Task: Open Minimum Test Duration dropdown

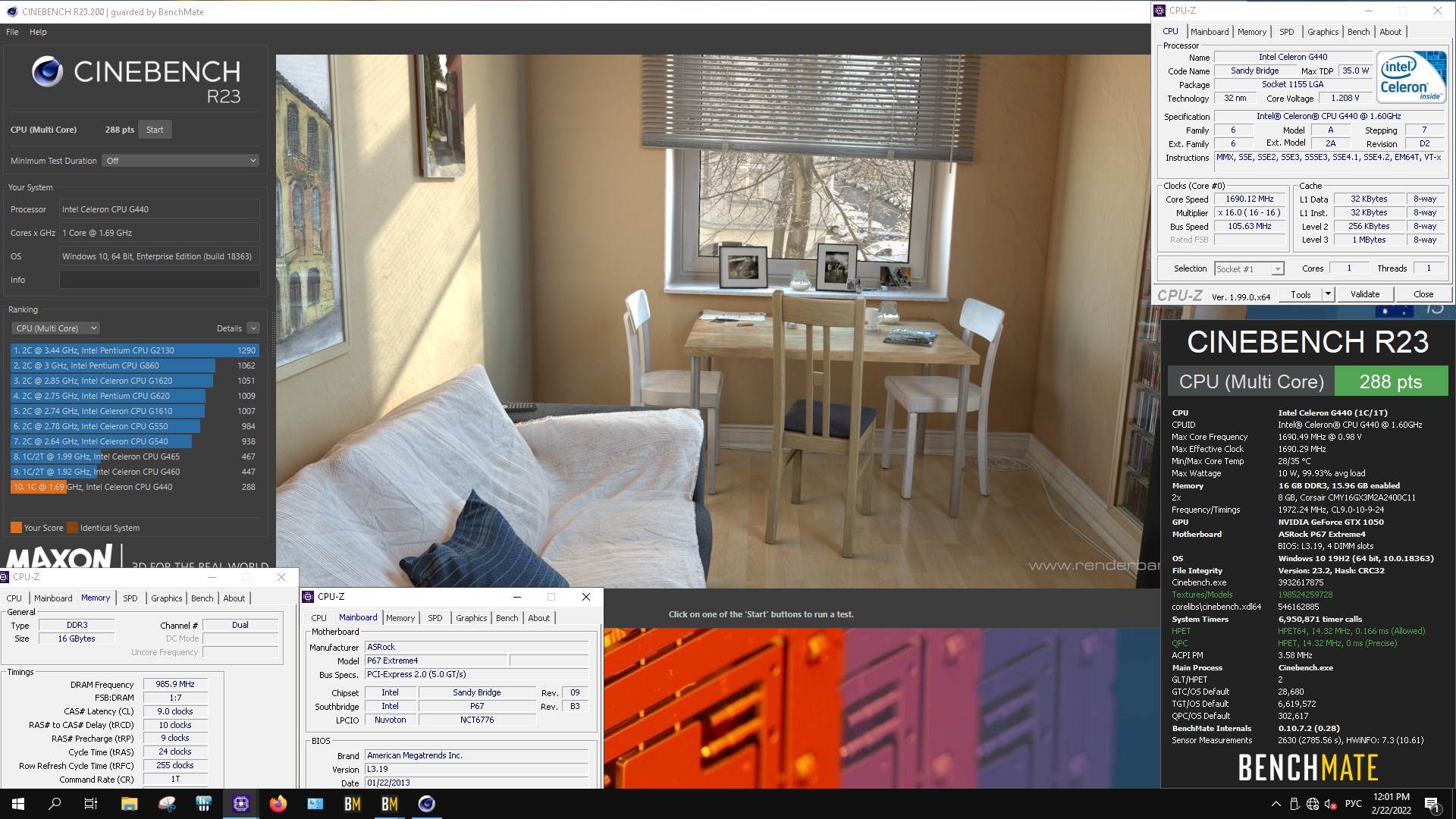Action: pos(180,161)
